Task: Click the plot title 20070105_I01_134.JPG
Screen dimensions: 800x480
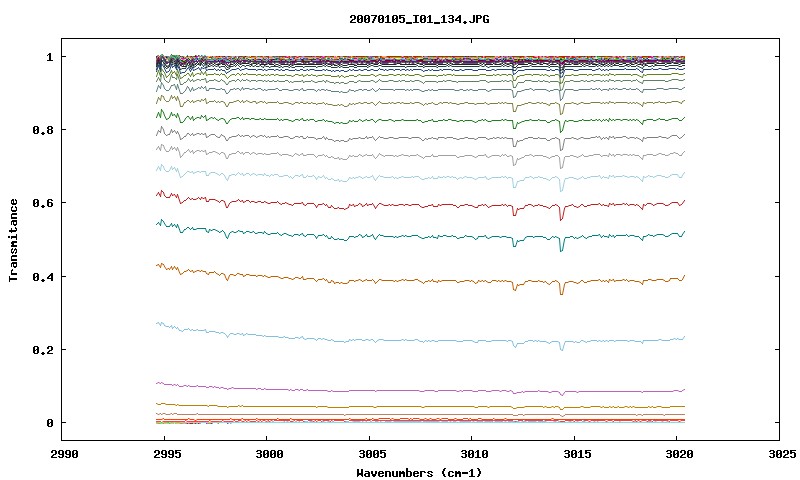Action: [x=419, y=19]
